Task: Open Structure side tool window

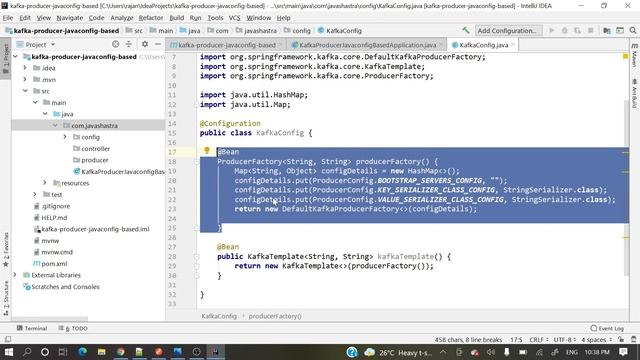Action: [6, 298]
